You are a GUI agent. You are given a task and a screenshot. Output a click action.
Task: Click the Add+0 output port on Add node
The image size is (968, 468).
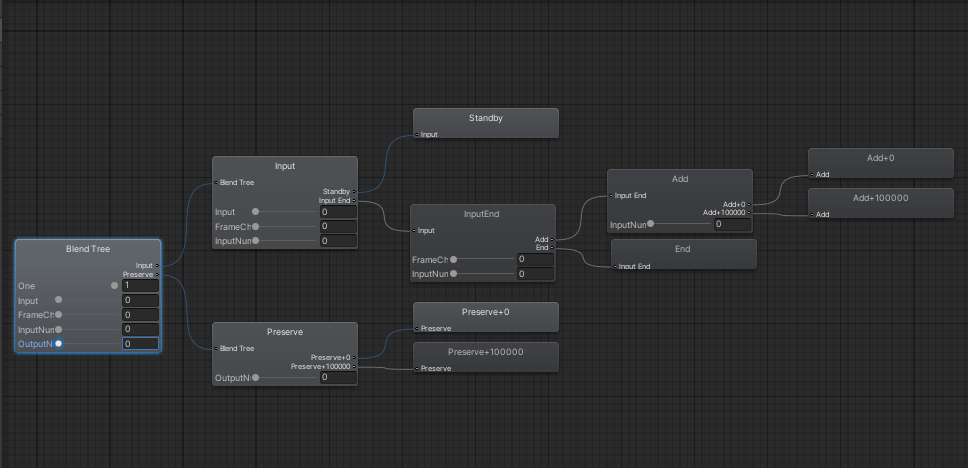click(749, 204)
